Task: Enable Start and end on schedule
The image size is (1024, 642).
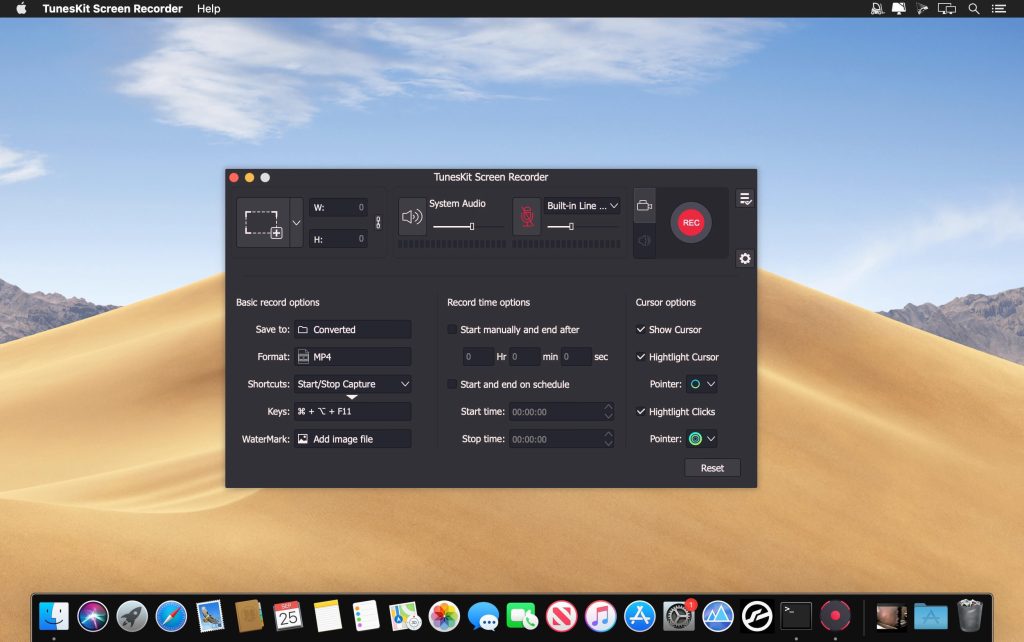Action: click(x=451, y=384)
